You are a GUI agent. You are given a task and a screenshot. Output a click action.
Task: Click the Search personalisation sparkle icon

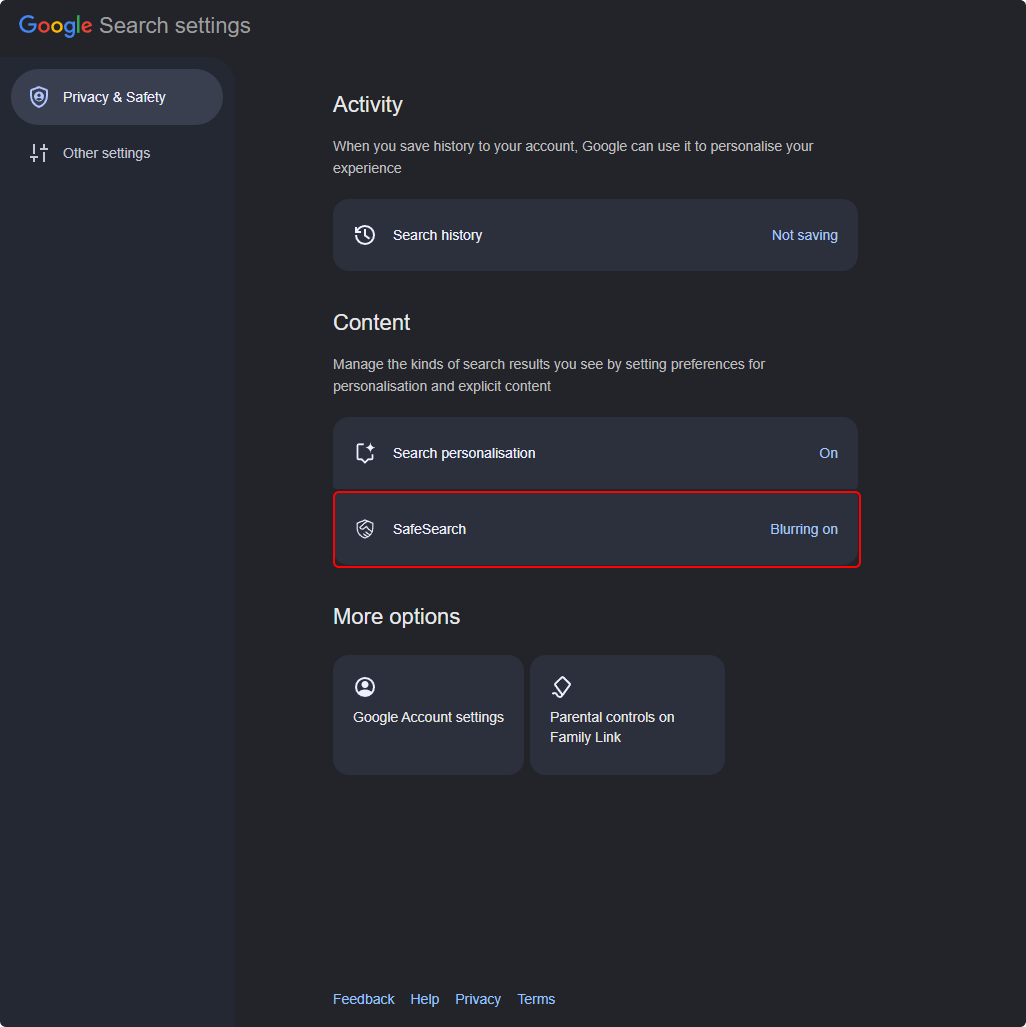point(365,453)
